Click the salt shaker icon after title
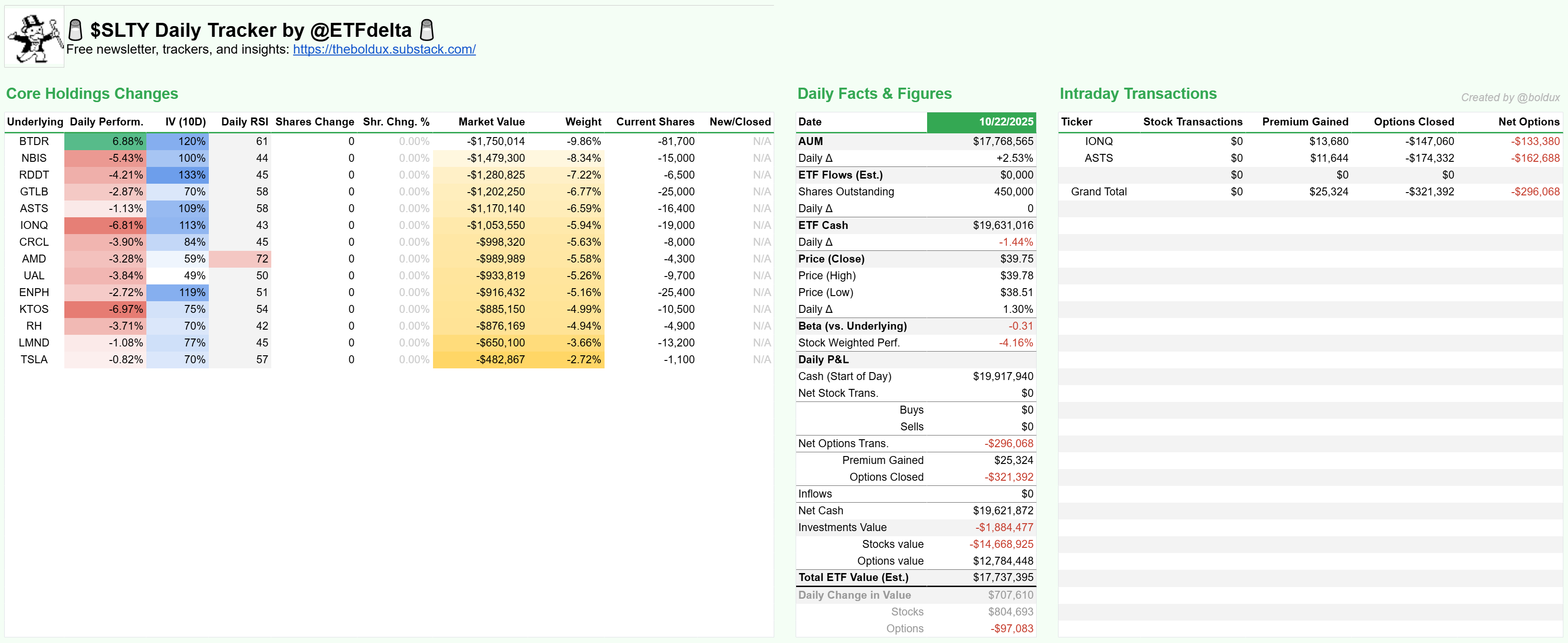 click(x=427, y=30)
